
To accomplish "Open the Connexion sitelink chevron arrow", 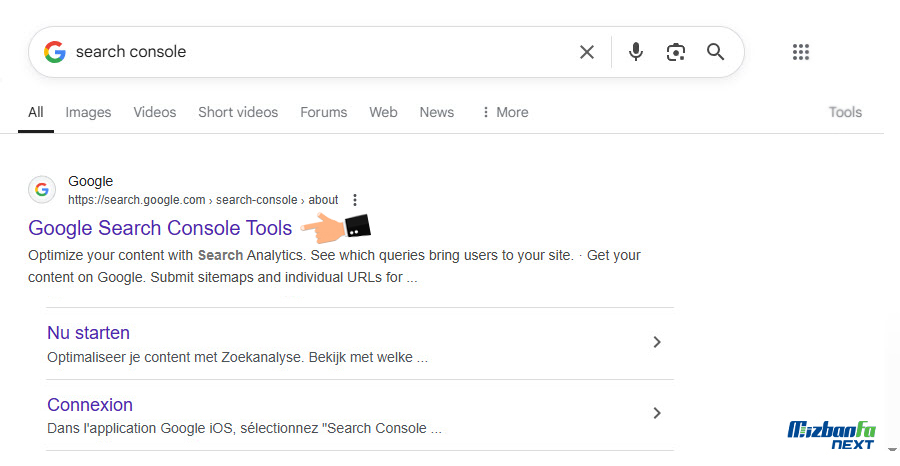I will 657,413.
